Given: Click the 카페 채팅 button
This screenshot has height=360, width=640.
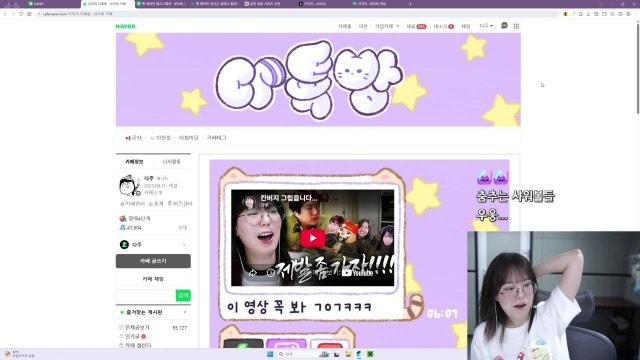Looking at the screenshot, I should point(153,279).
